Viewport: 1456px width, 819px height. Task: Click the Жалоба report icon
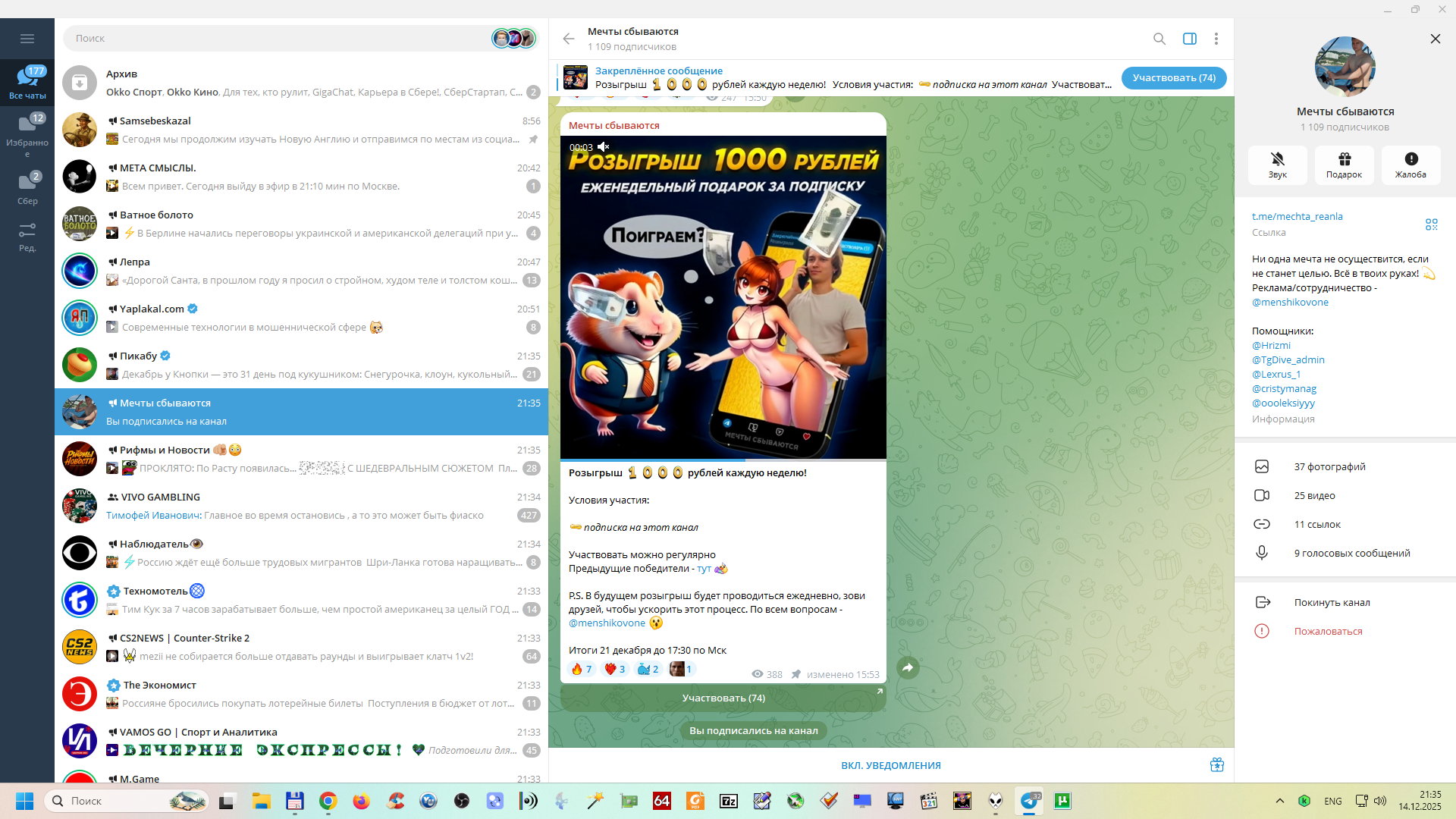pos(1410,159)
